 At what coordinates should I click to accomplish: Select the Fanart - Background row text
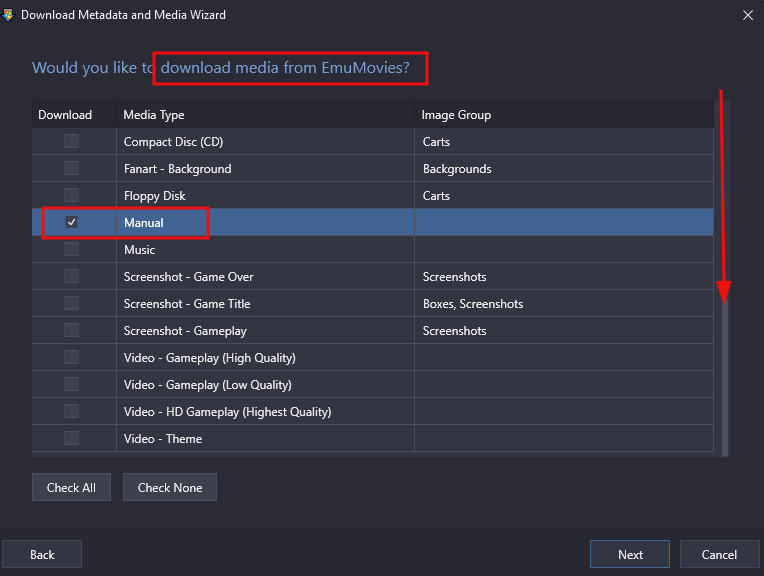(x=177, y=169)
